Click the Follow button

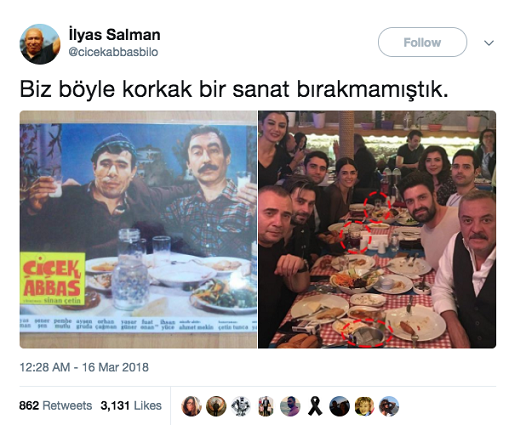422,42
